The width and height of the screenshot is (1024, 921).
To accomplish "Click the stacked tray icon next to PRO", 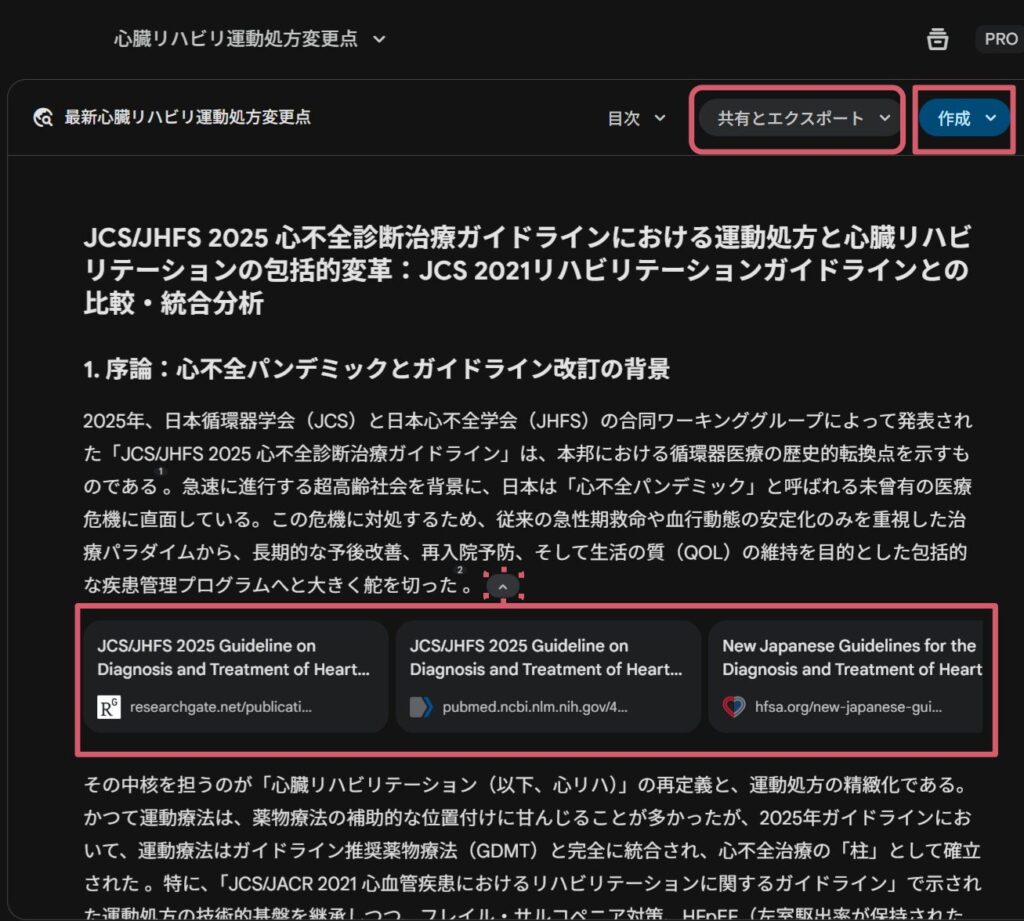I will 937,39.
